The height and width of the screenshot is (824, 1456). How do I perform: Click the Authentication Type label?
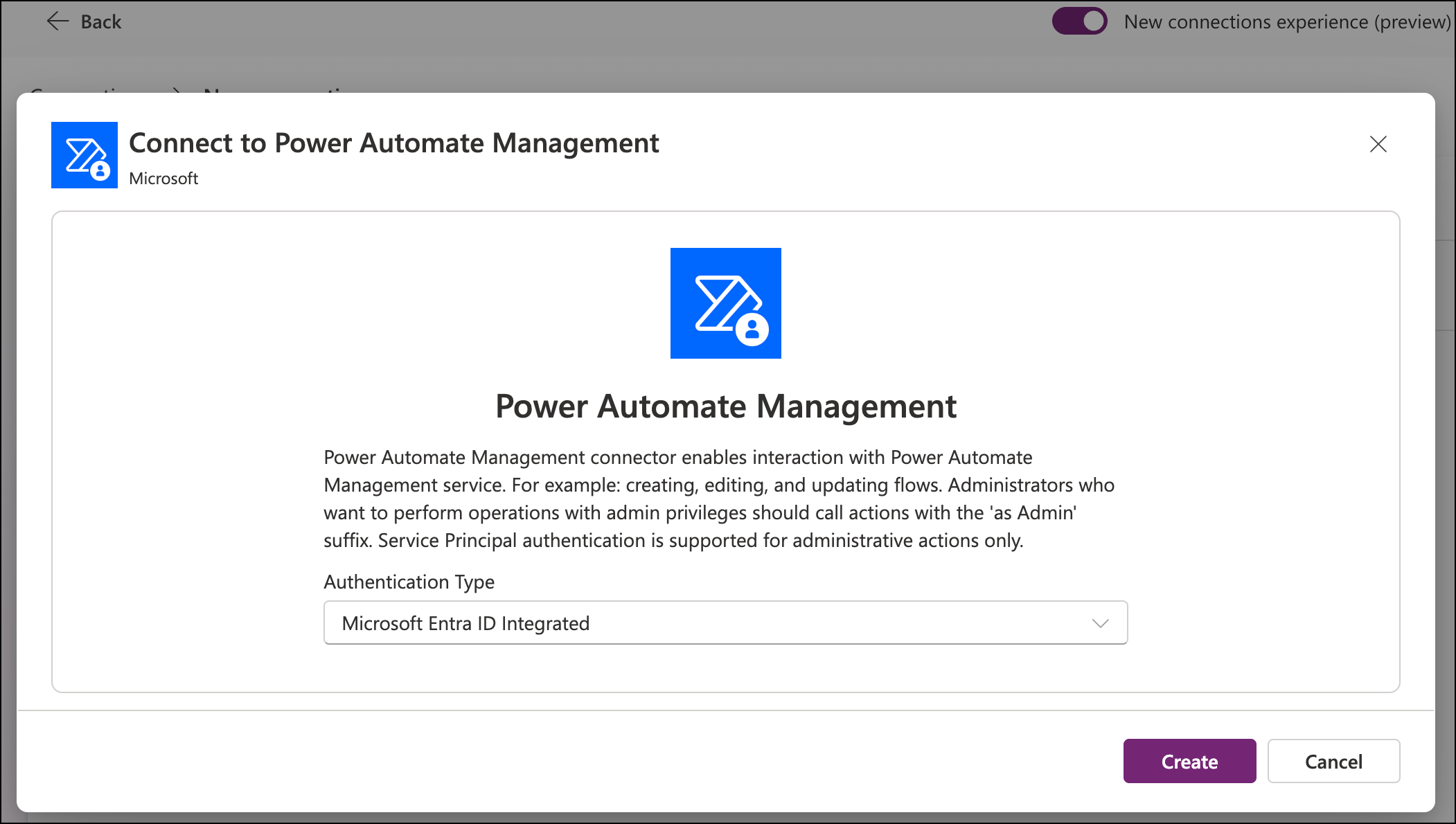point(409,582)
